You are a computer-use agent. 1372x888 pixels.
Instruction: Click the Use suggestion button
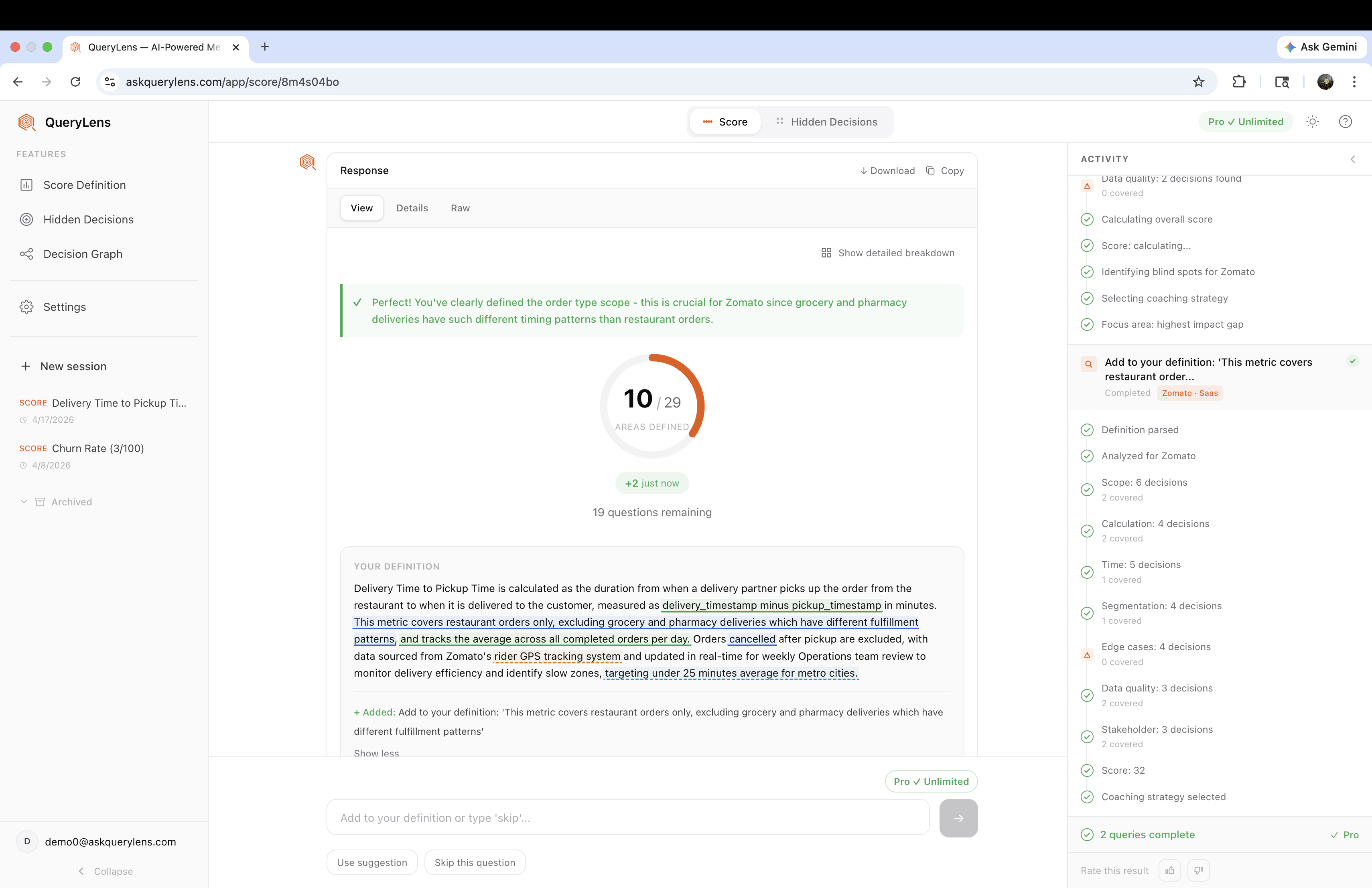tap(372, 863)
